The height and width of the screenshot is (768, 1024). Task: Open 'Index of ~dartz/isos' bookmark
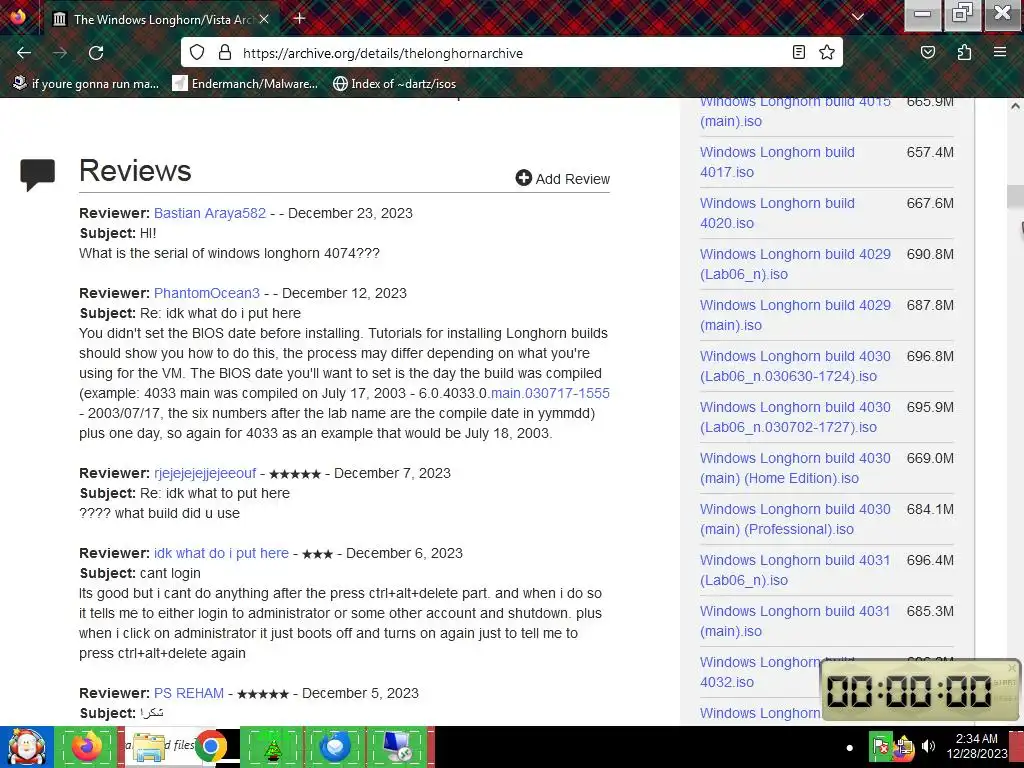point(394,84)
